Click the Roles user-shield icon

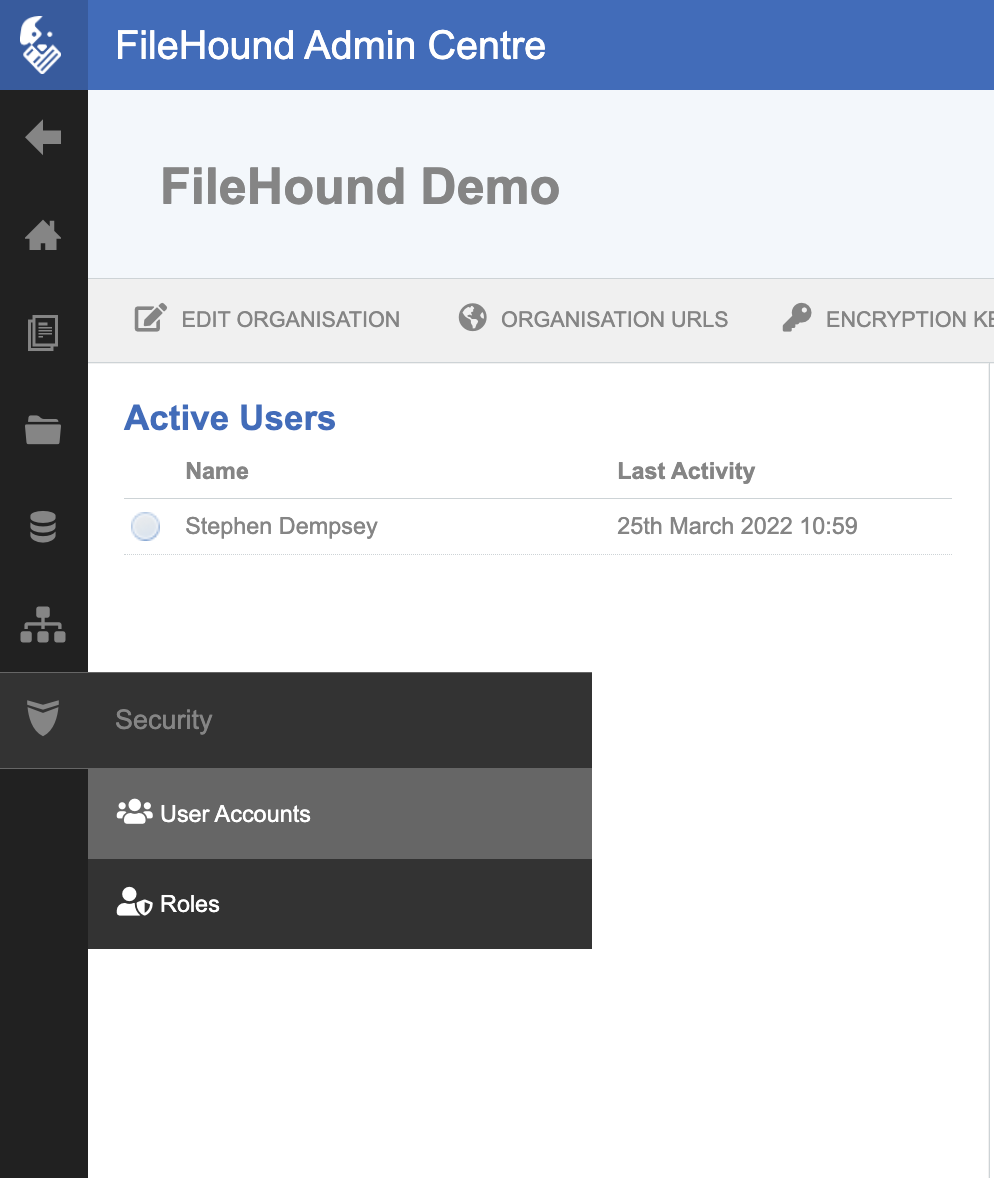click(x=134, y=902)
